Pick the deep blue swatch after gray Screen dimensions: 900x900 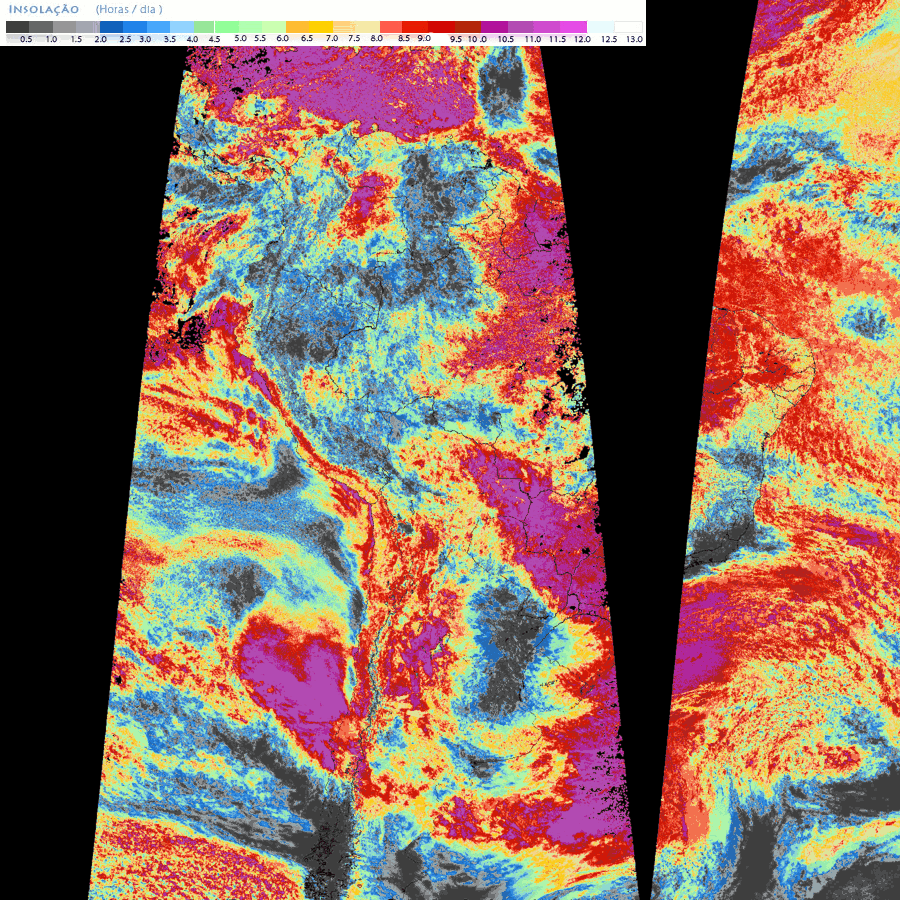coord(111,27)
